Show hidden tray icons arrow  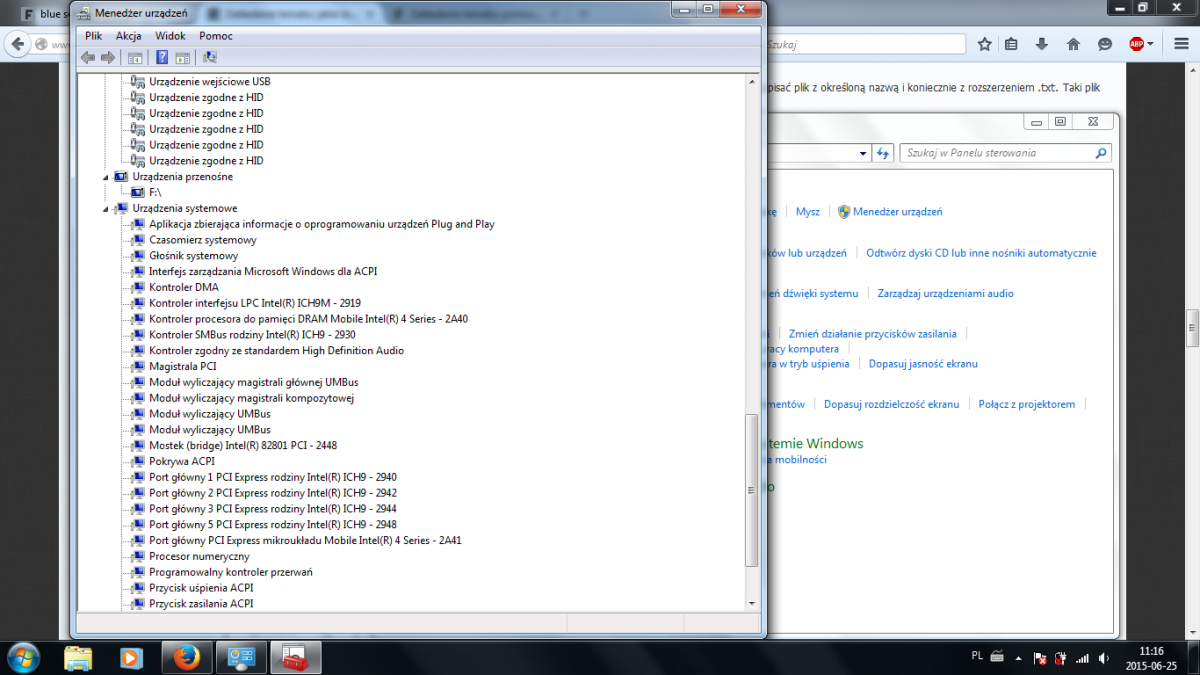[x=1020, y=660]
